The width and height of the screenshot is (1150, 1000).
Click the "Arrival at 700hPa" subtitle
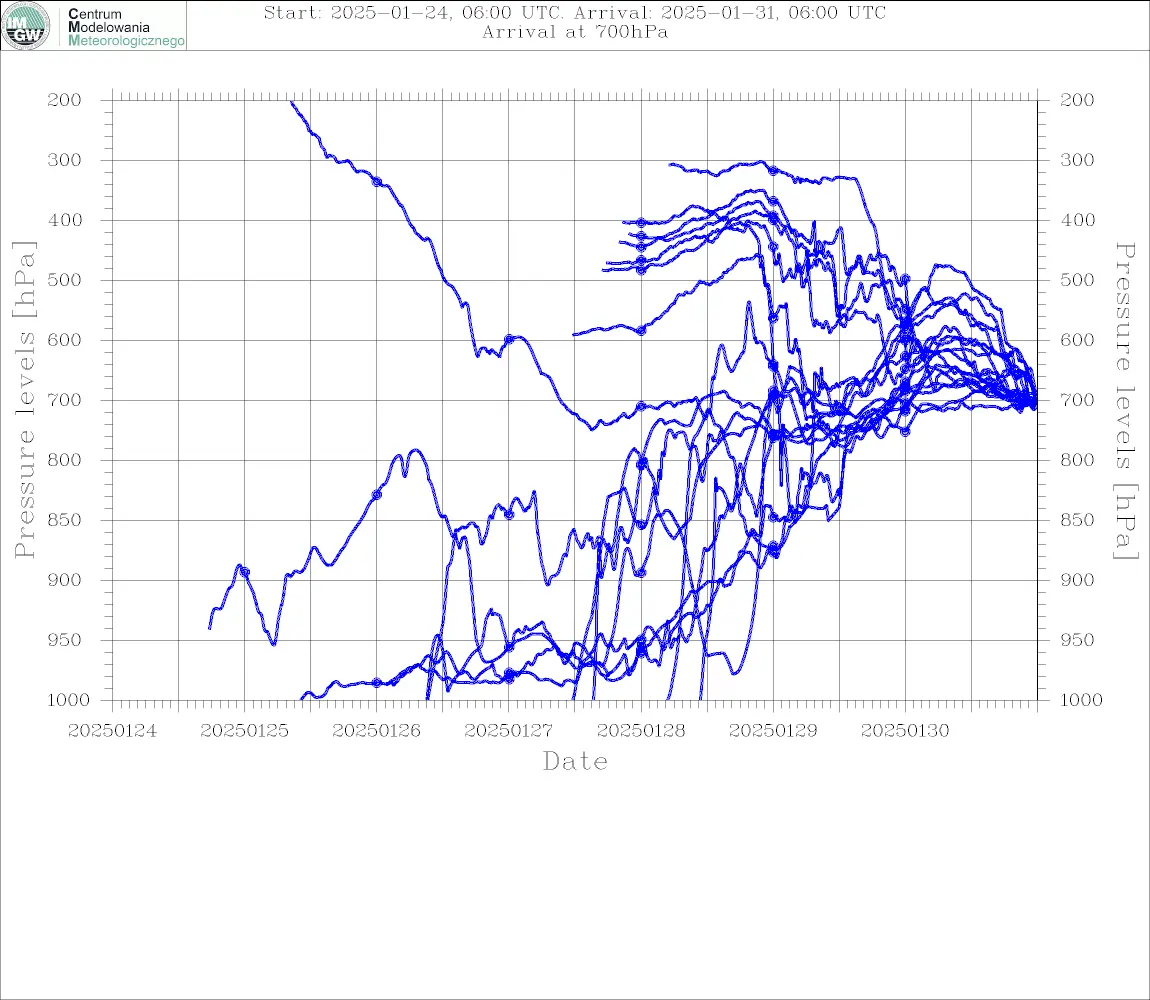click(575, 32)
